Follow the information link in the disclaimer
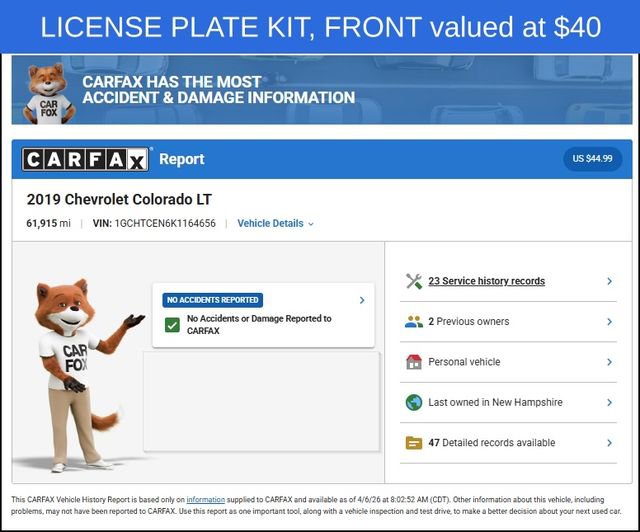Screen dimensions: 640x532 (206, 499)
